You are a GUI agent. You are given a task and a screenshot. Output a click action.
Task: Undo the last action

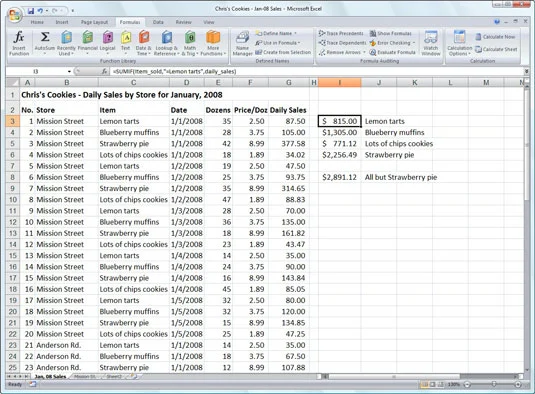[x=40, y=11]
